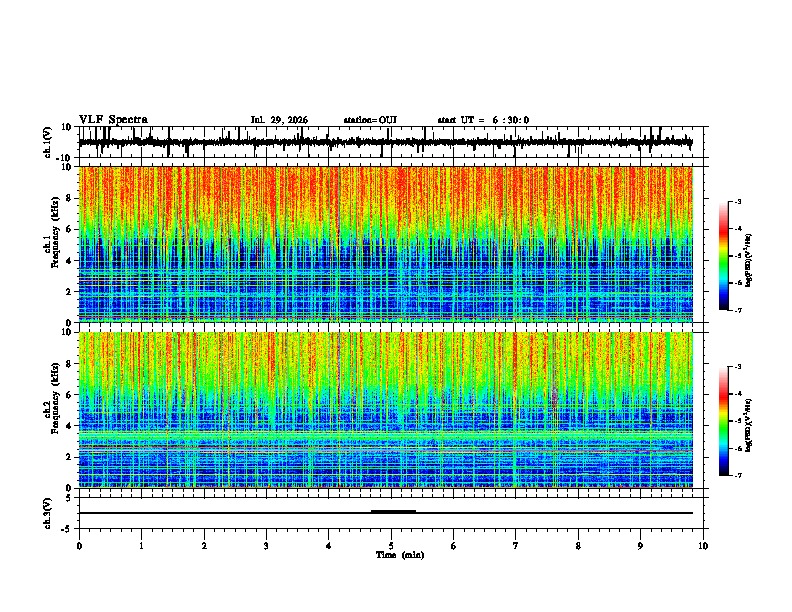This screenshot has width=792, height=612.
Task: Click the ch.2 colorbar '-3' label
Action: click(737, 367)
